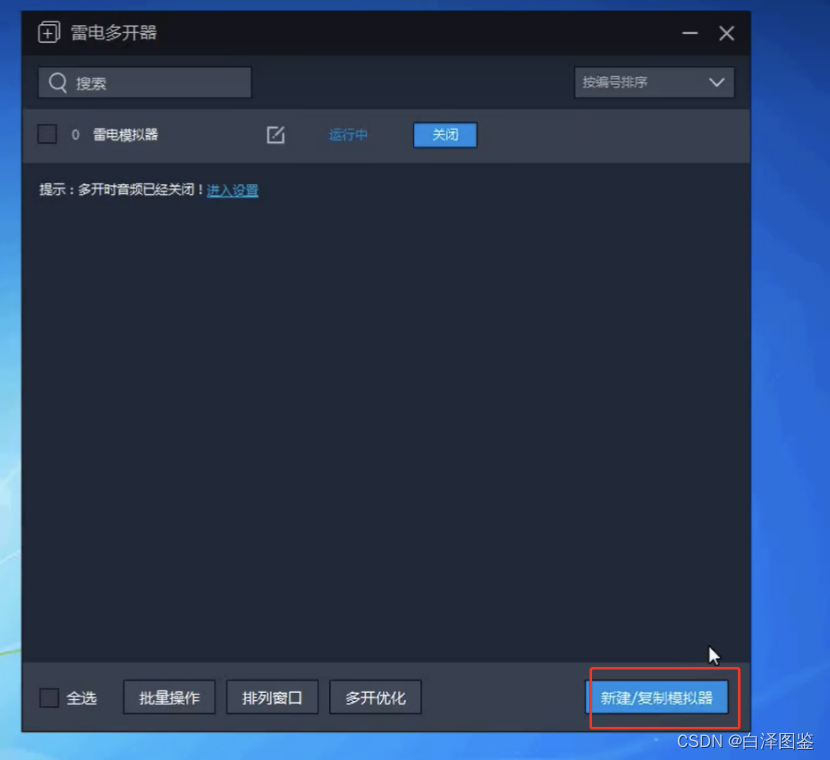Tick the checkbox for 雷电模拟器 row

click(47, 134)
